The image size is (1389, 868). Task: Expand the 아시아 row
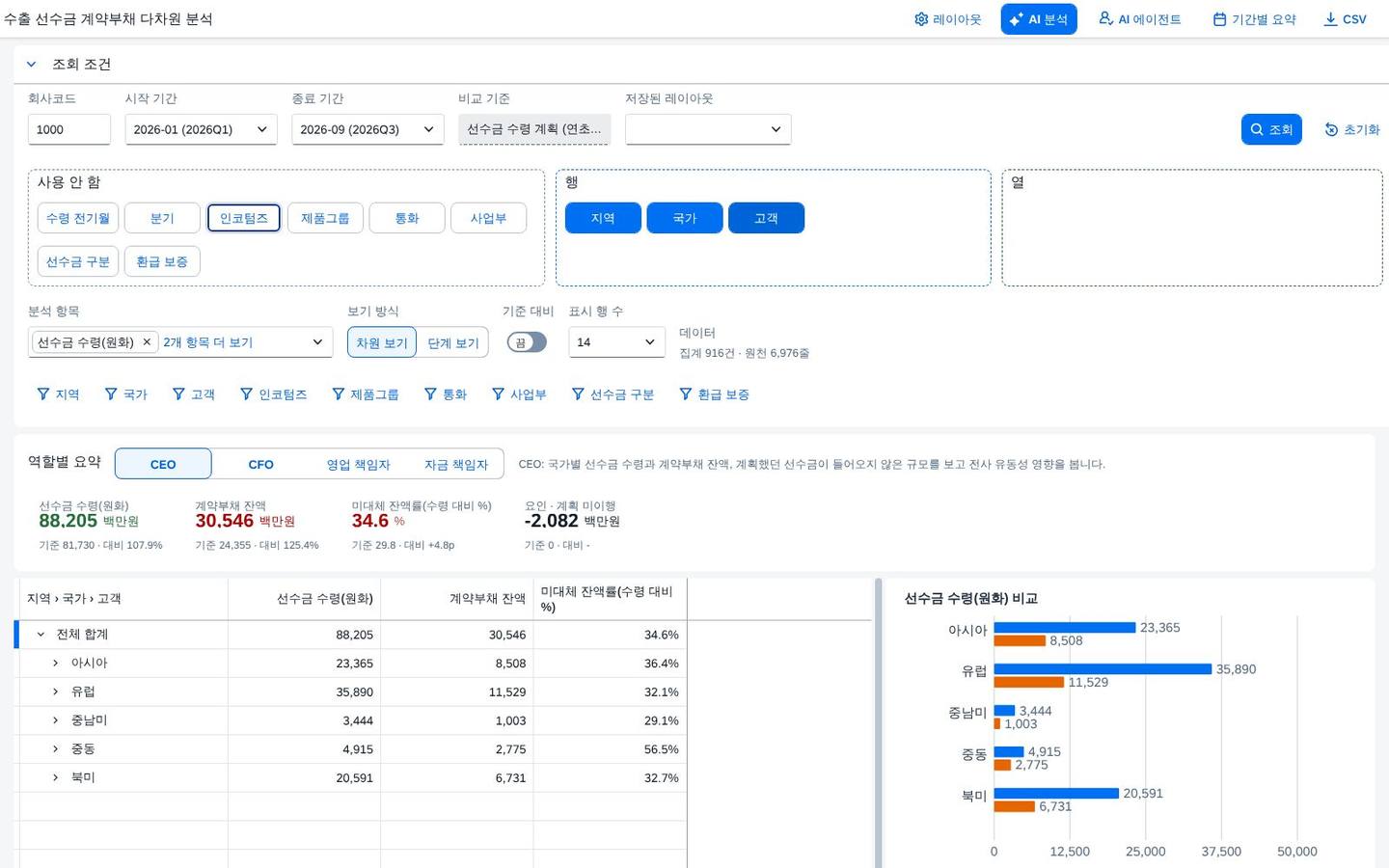(55, 664)
